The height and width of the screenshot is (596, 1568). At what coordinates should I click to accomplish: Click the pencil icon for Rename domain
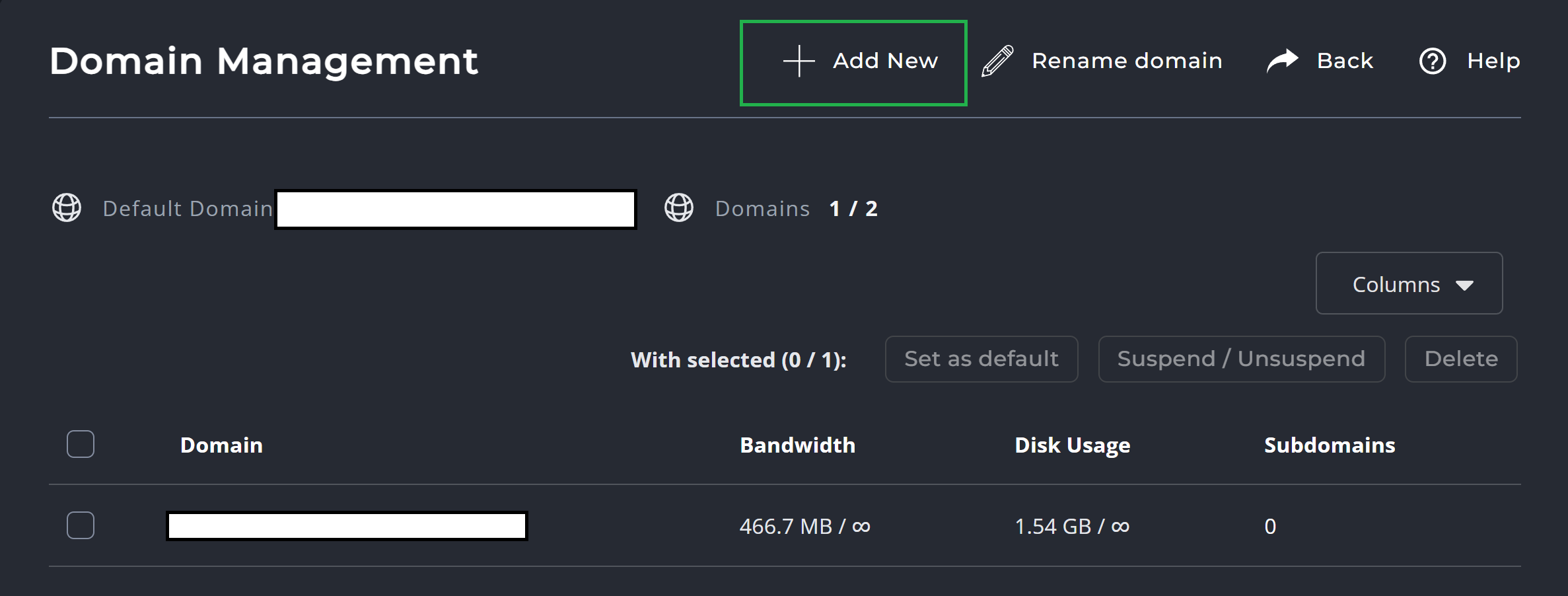997,61
